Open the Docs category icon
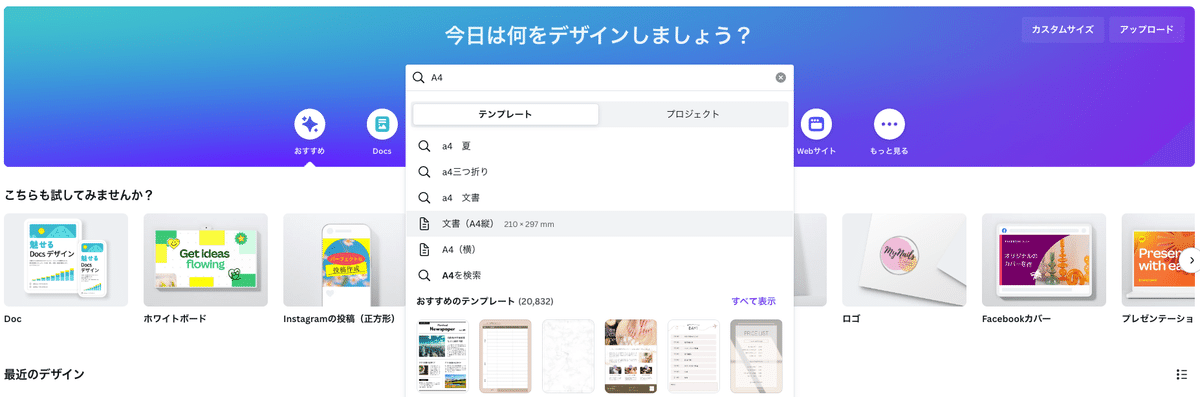Screen dimensions: 1200x397 point(382,125)
